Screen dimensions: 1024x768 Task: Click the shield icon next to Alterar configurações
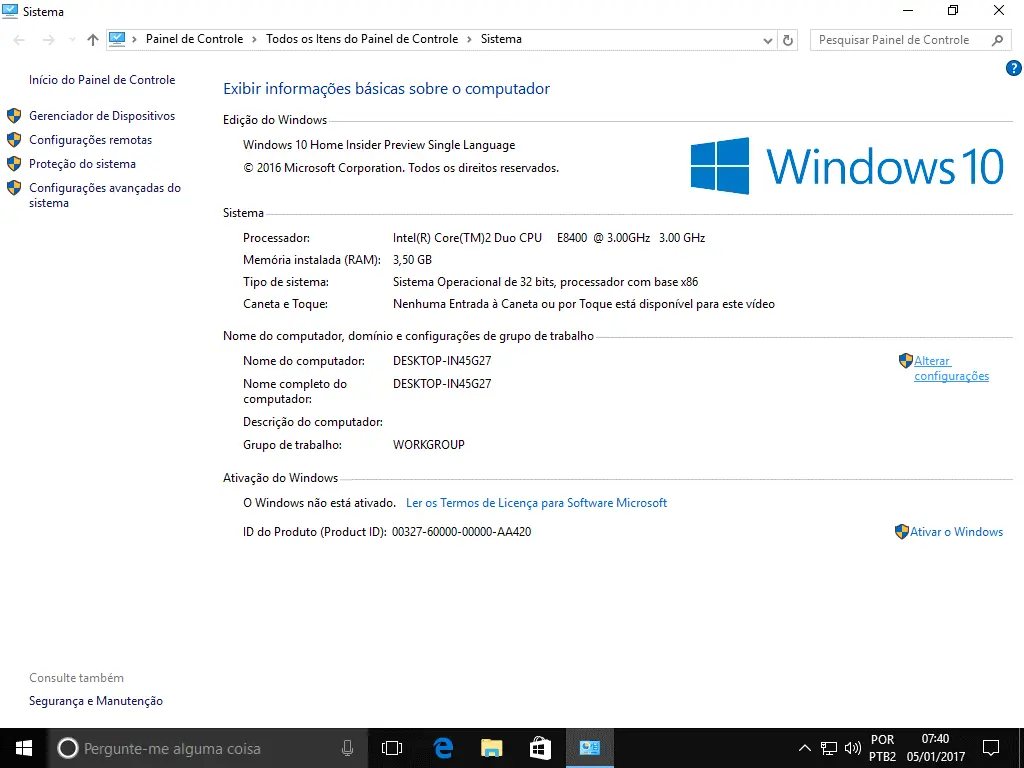[x=905, y=360]
